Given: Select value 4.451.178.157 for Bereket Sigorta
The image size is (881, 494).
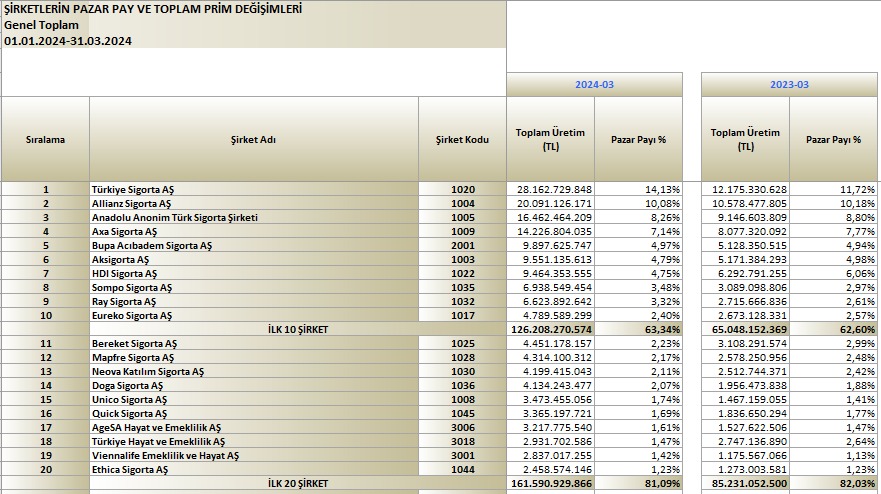Looking at the screenshot, I should pos(551,343).
